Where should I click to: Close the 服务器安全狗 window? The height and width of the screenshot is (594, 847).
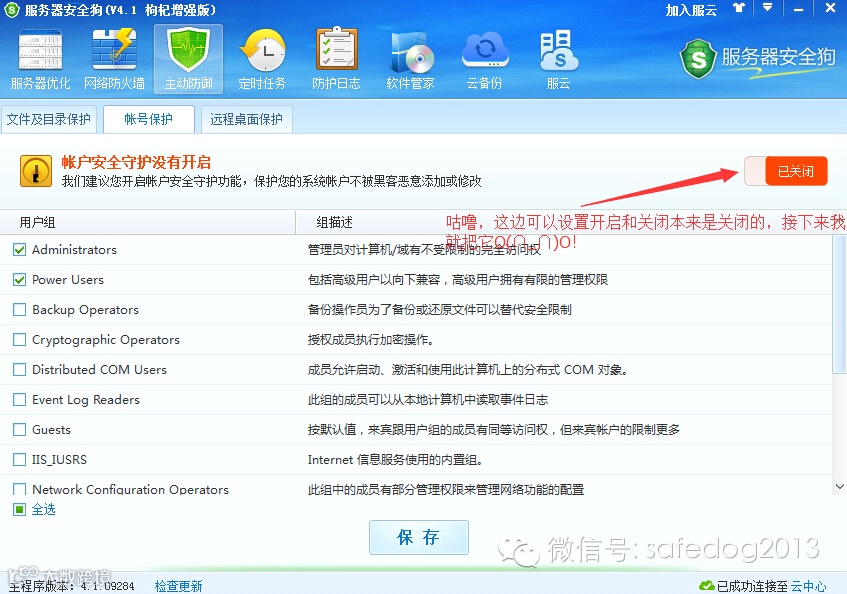coord(830,8)
